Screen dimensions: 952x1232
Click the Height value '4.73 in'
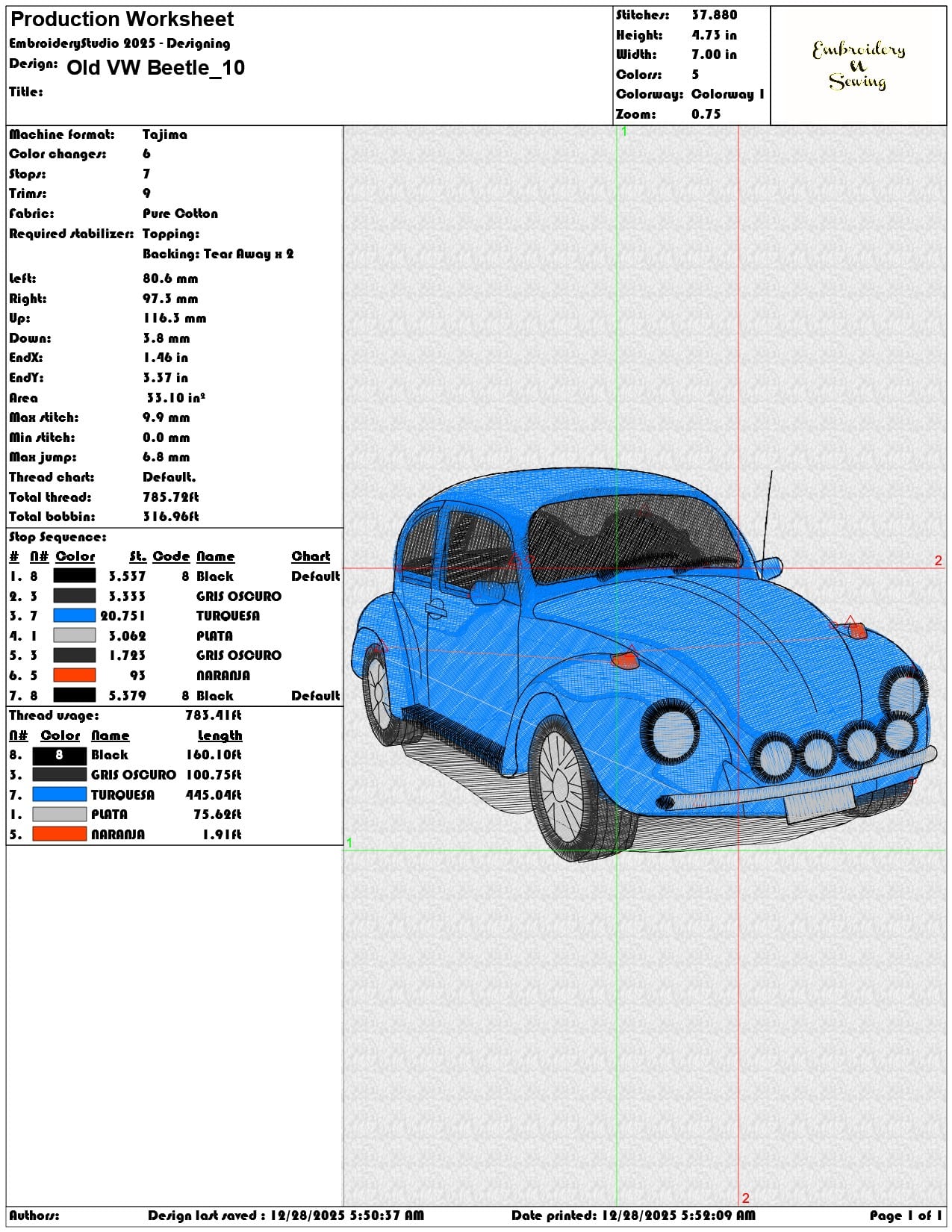tap(715, 35)
